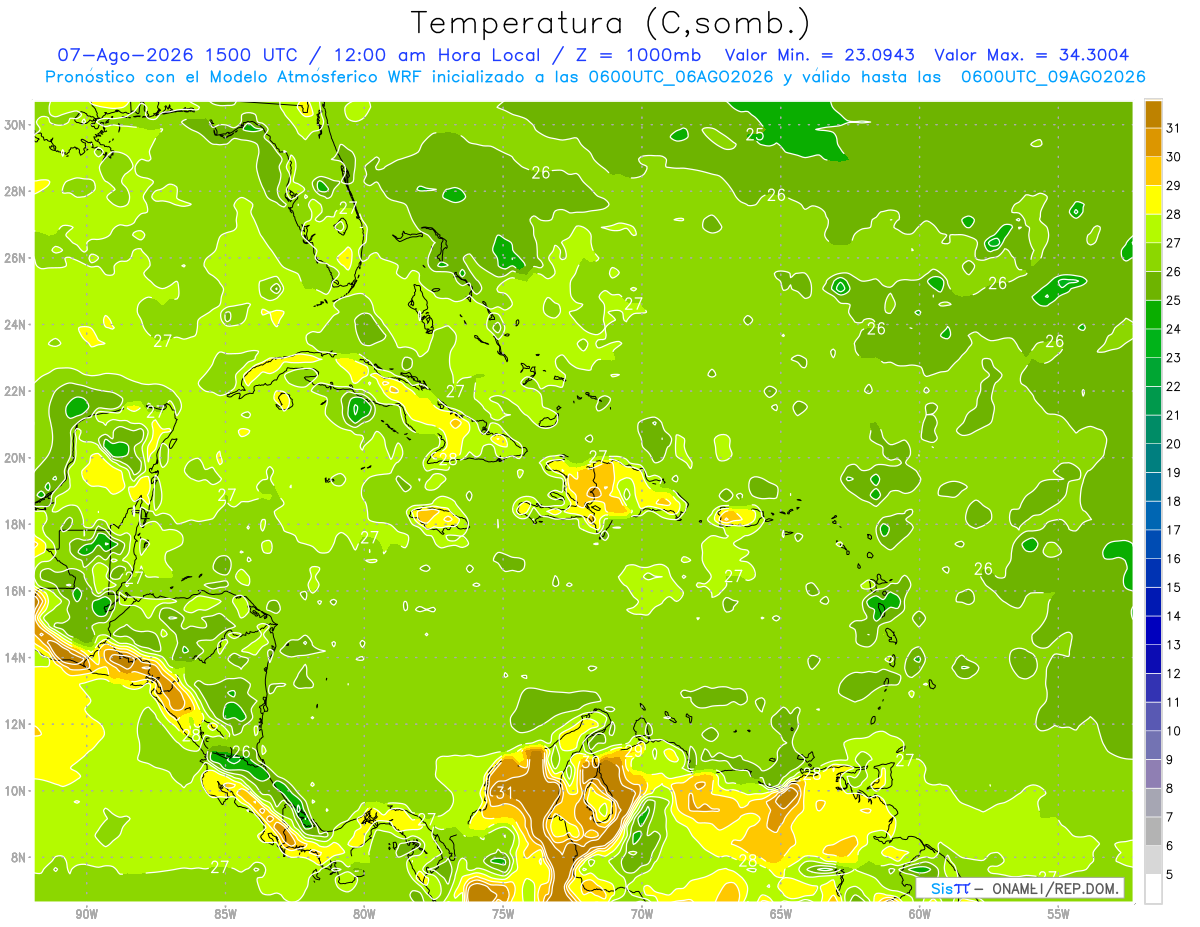The height and width of the screenshot is (927, 1200).
Task: Pick the gray legend swatch between 6 and 7
Action: pos(1153,831)
